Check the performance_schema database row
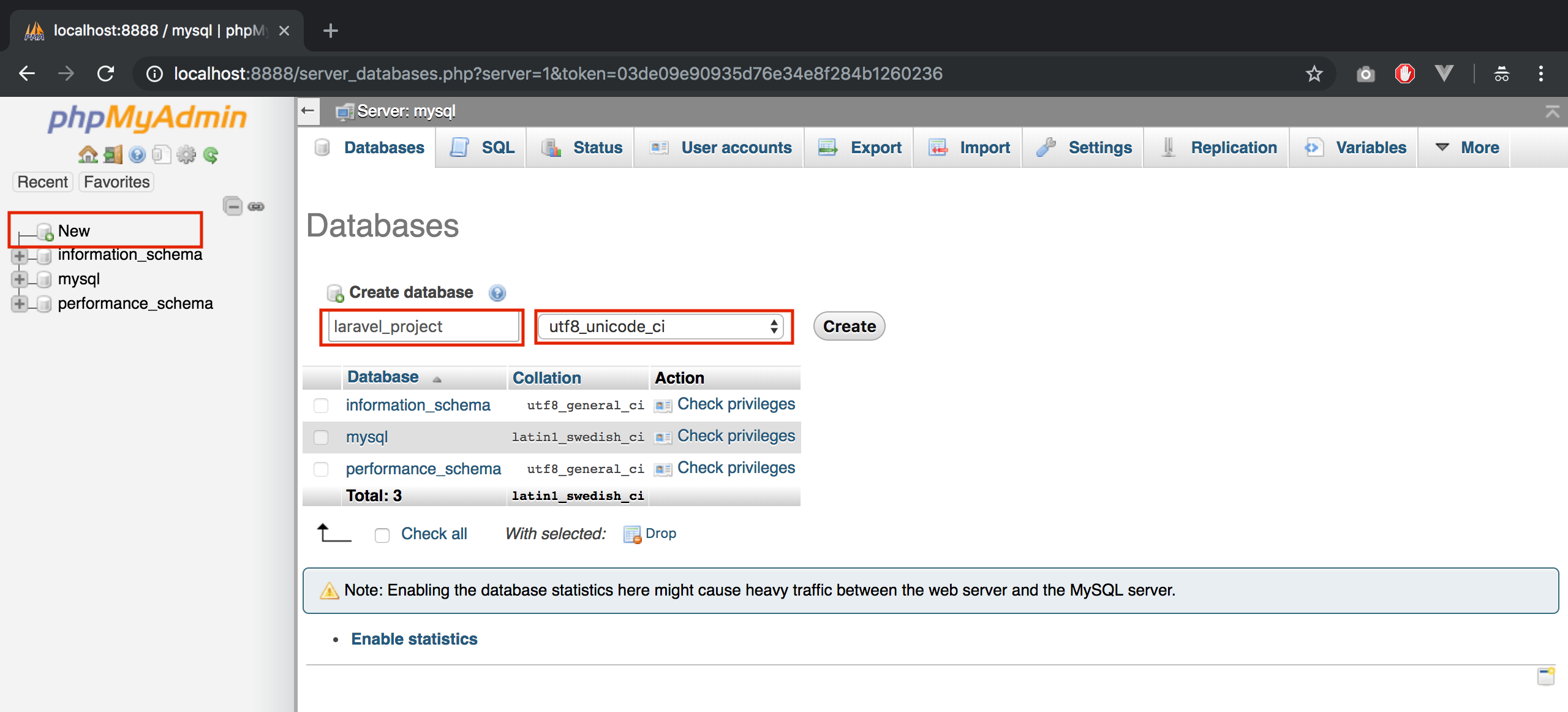This screenshot has height=712, width=1568. point(321,469)
